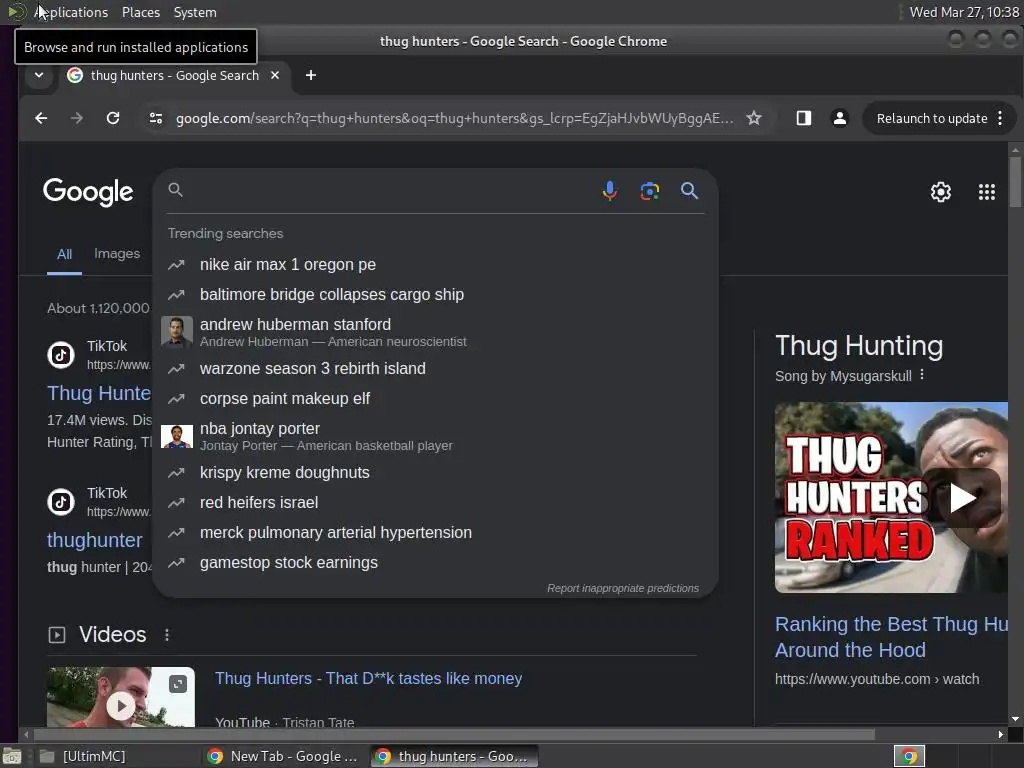Go back to the previous page
Image resolution: width=1024 pixels, height=768 pixels.
(x=41, y=118)
